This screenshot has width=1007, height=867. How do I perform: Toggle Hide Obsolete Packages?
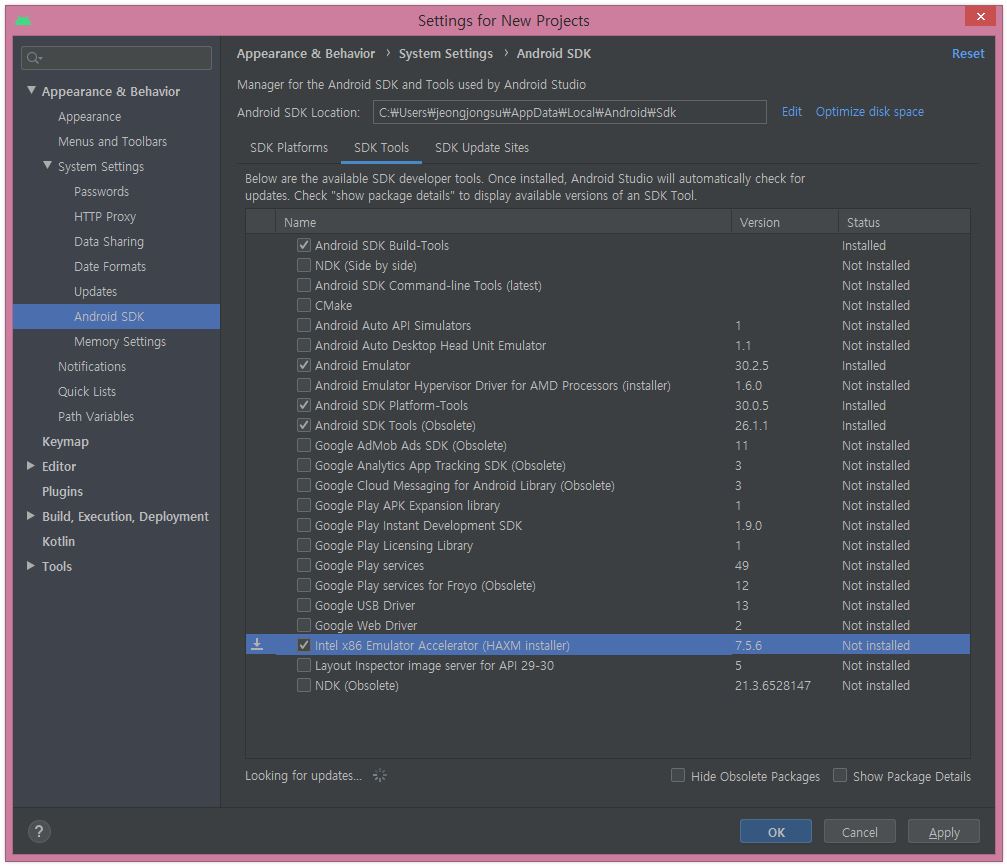click(678, 775)
